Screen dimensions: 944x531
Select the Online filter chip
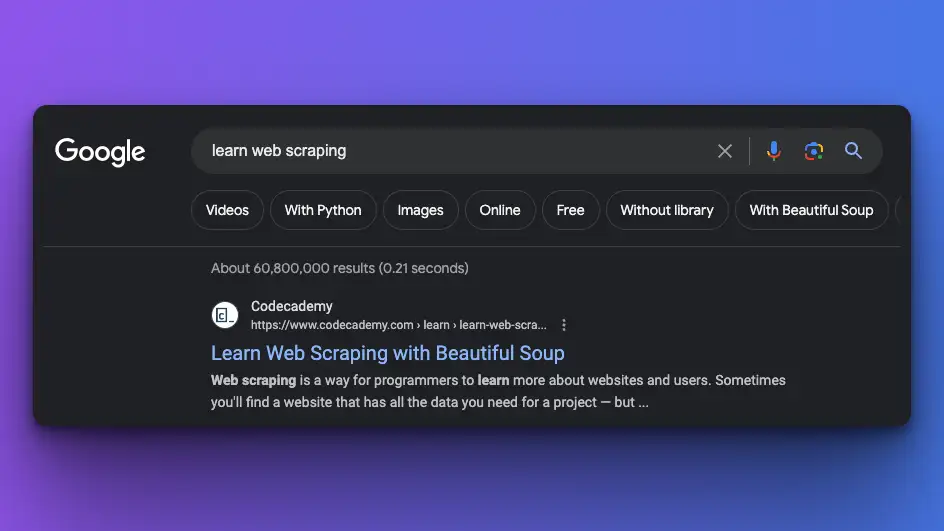pos(500,210)
